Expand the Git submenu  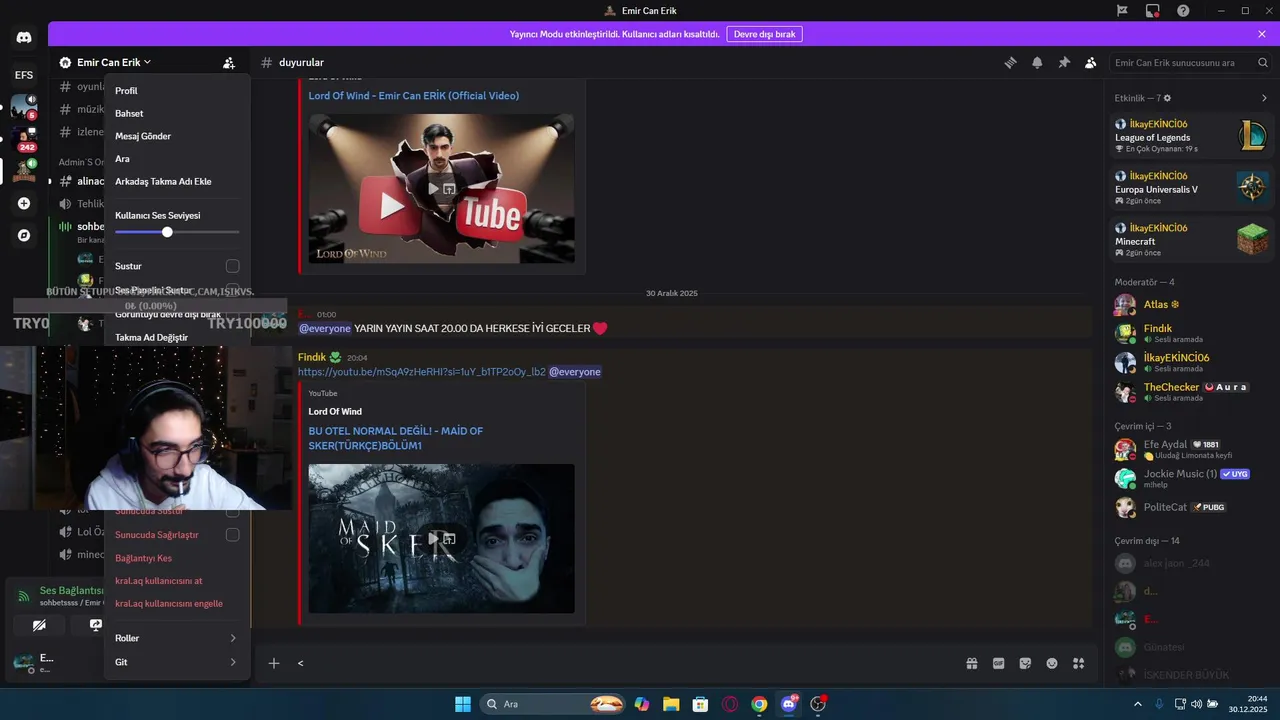click(x=177, y=662)
